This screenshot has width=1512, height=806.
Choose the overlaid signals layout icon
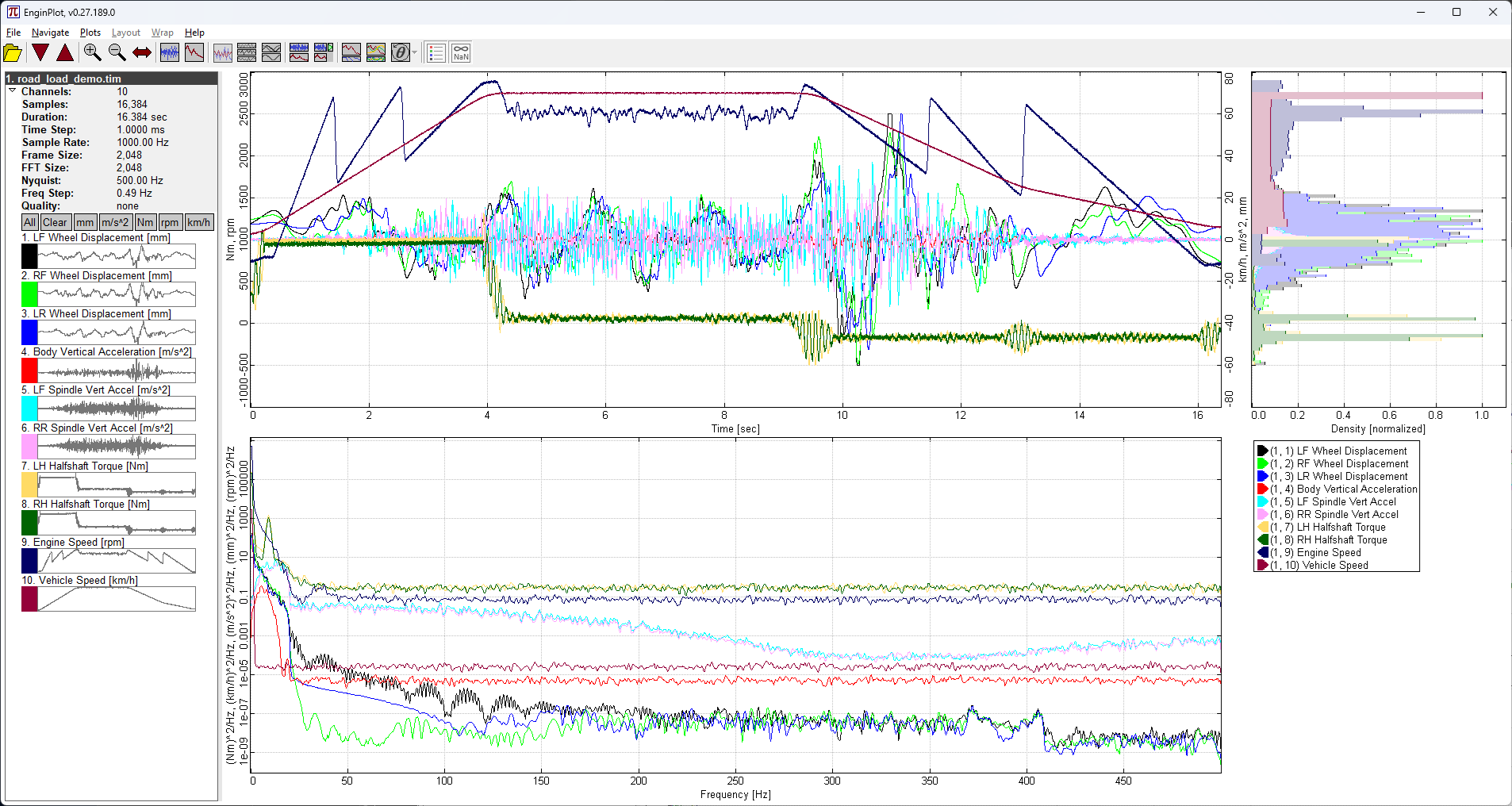pos(223,52)
